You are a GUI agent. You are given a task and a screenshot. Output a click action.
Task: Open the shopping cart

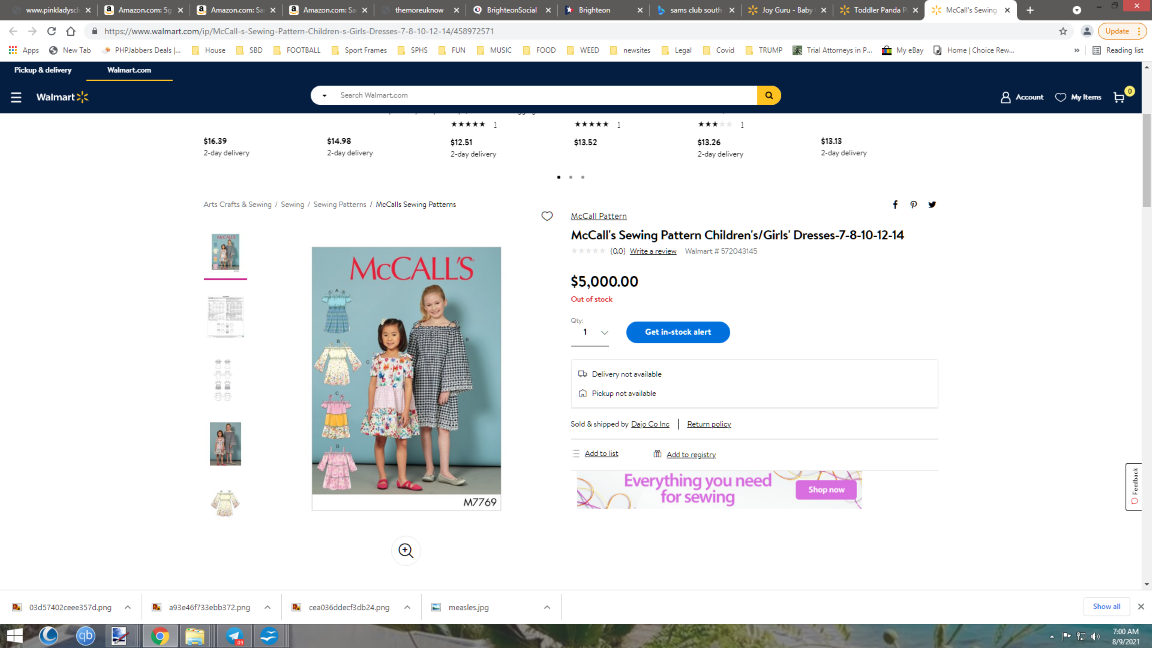point(1119,97)
